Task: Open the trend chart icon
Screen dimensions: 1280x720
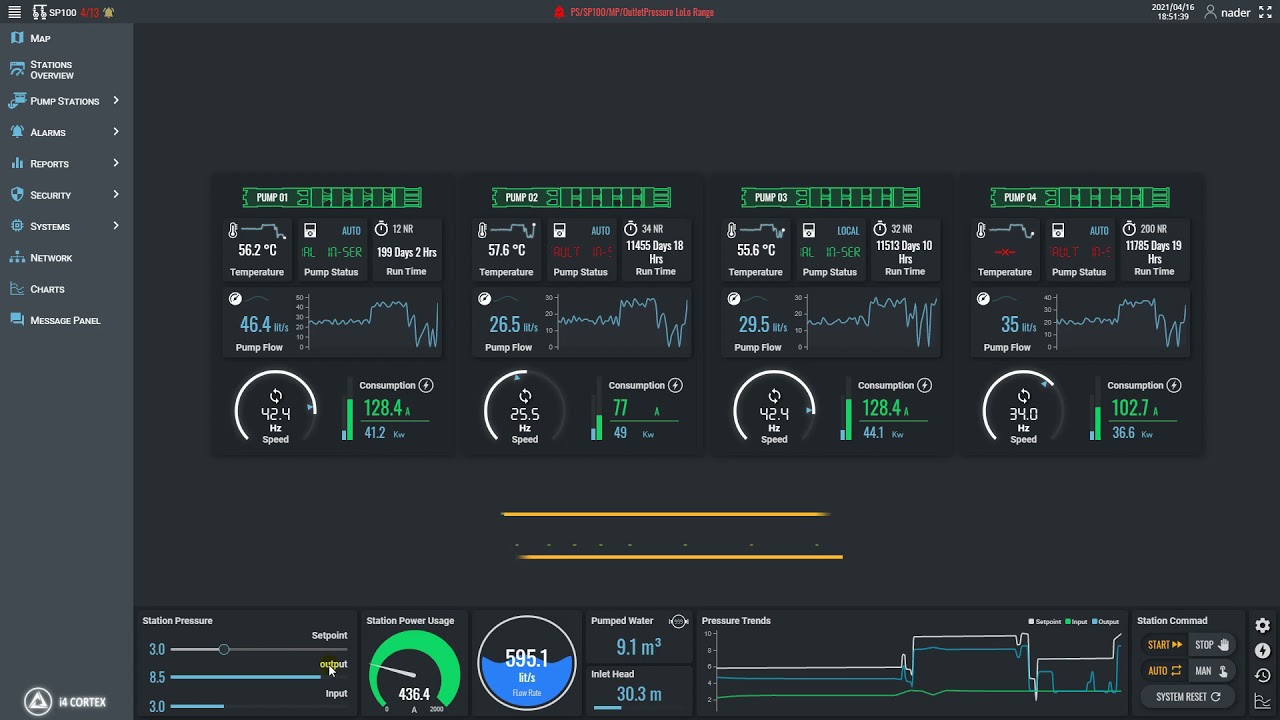Action: pos(1262,701)
